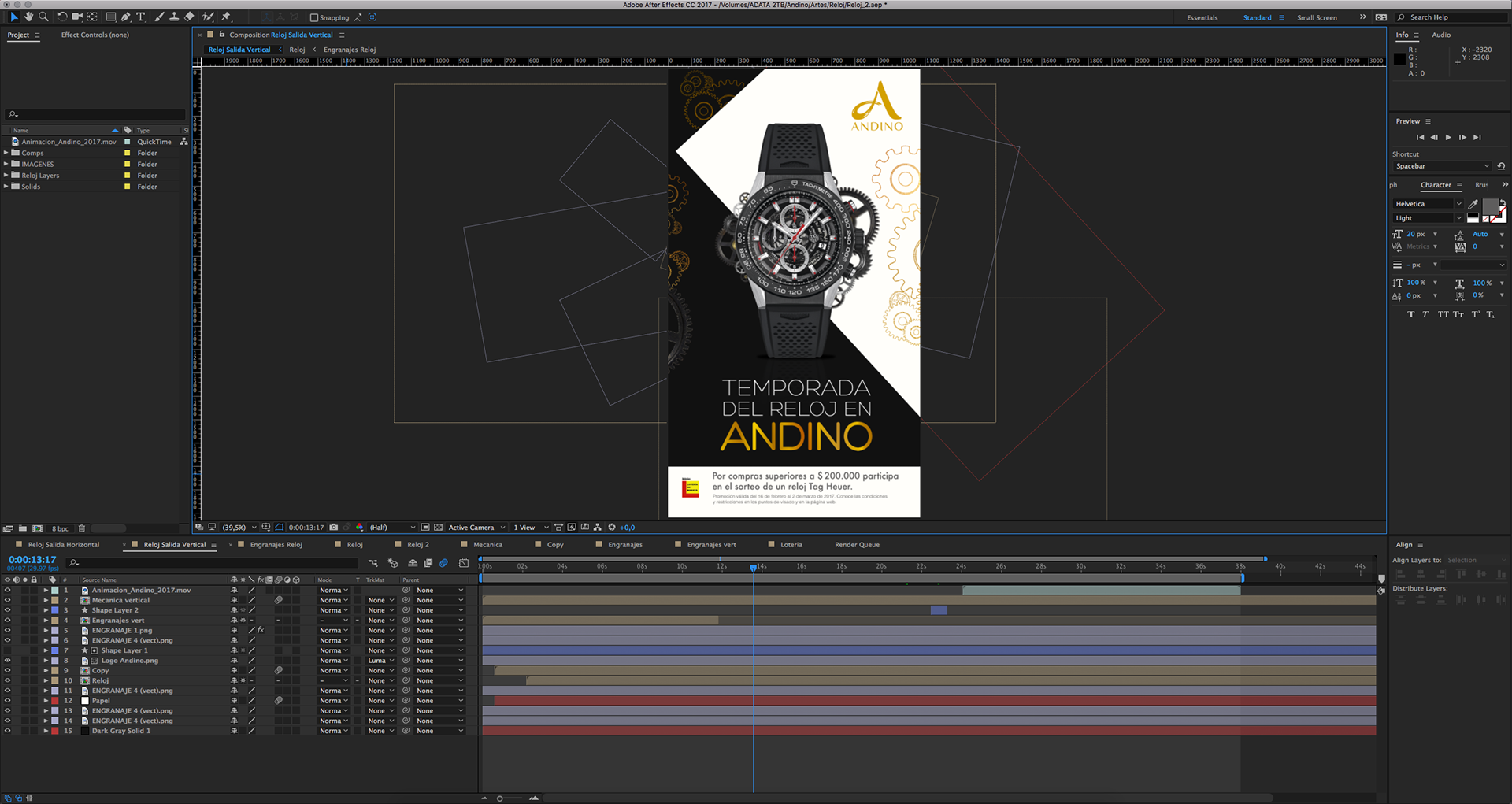This screenshot has width=1512, height=804.
Task: Select the Eraser tool
Action: point(189,17)
